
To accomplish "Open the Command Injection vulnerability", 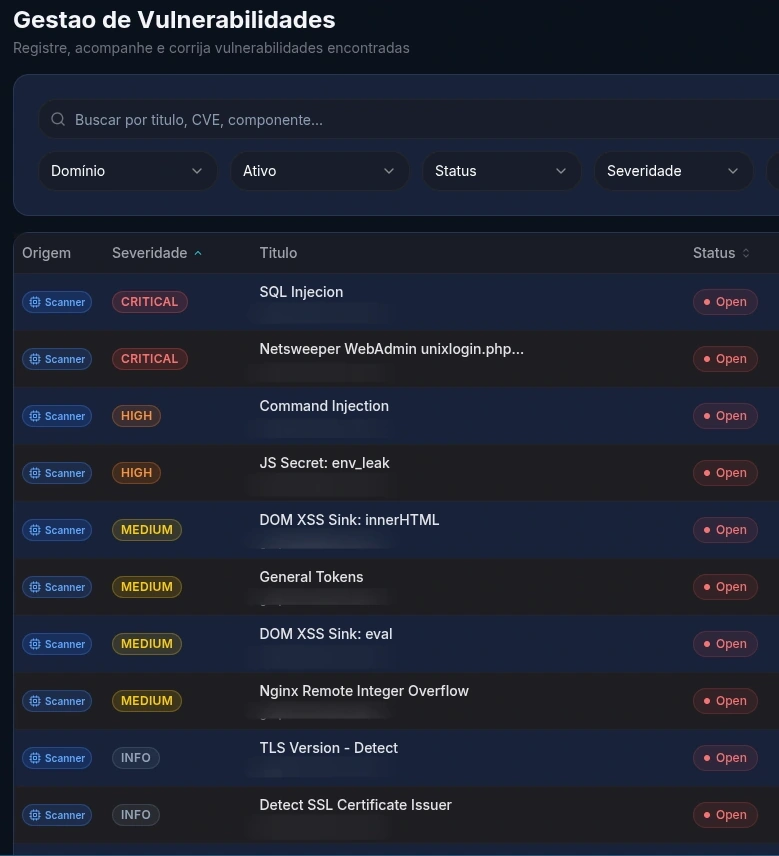I will 324,406.
